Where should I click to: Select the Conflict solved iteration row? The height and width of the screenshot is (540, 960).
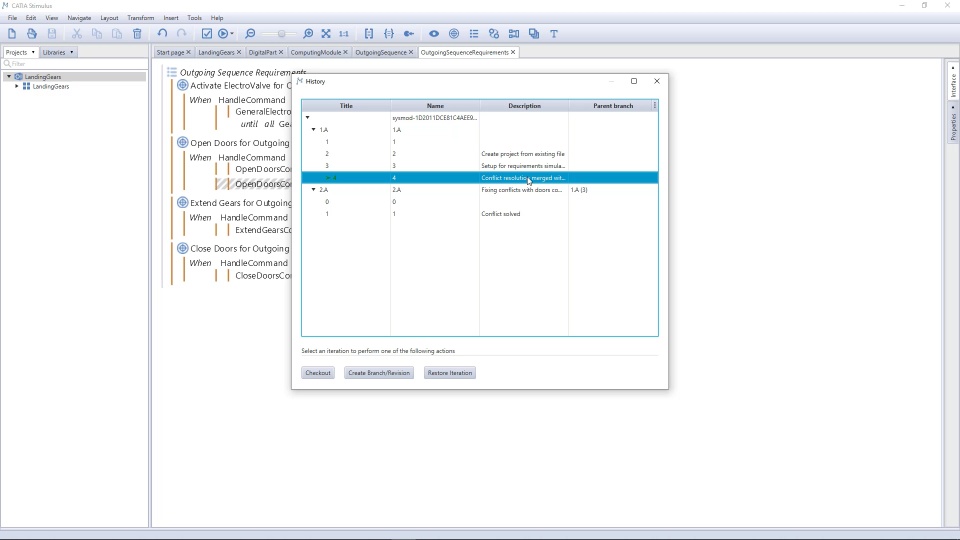coord(479,214)
